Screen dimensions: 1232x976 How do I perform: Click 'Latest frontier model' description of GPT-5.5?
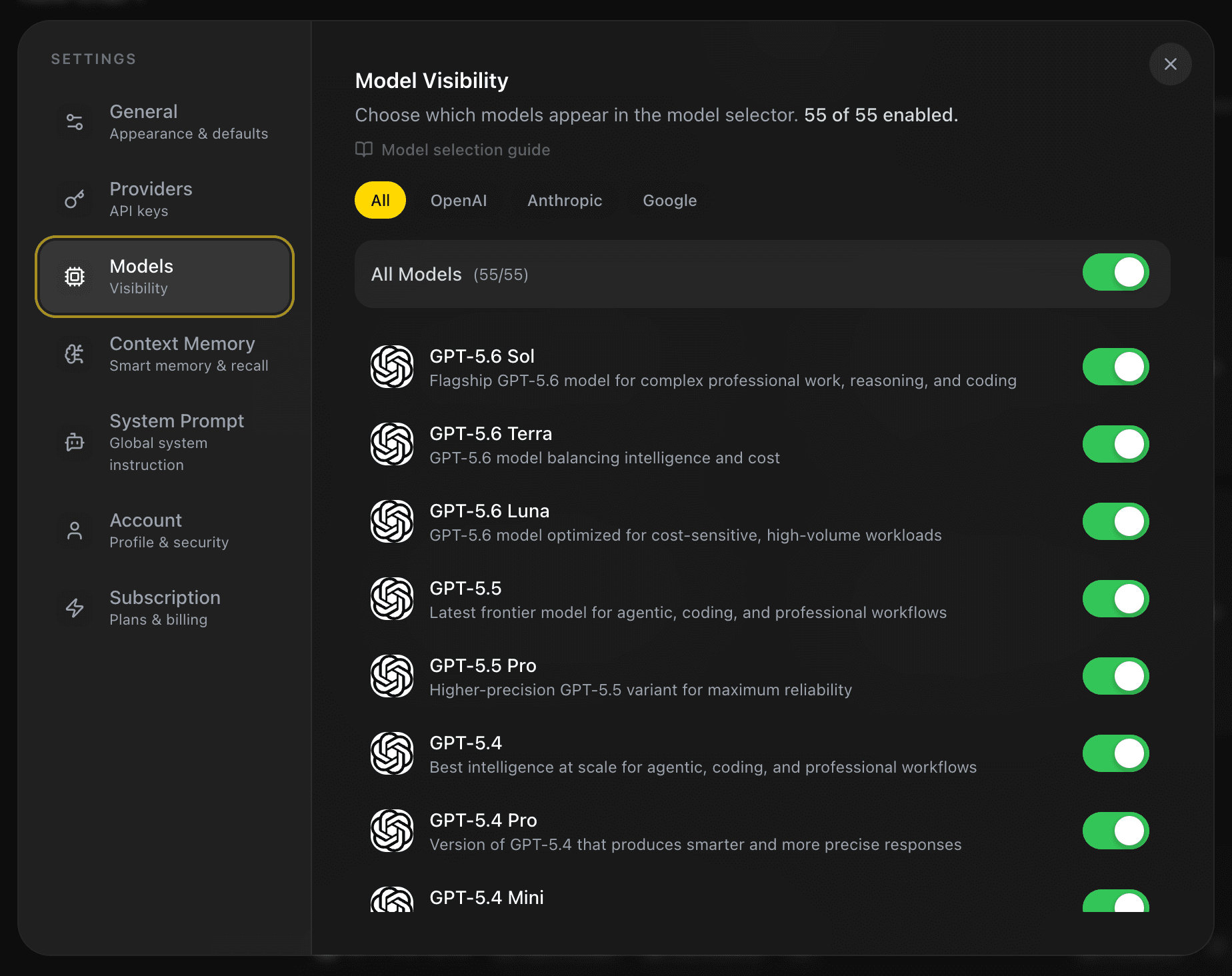point(688,613)
